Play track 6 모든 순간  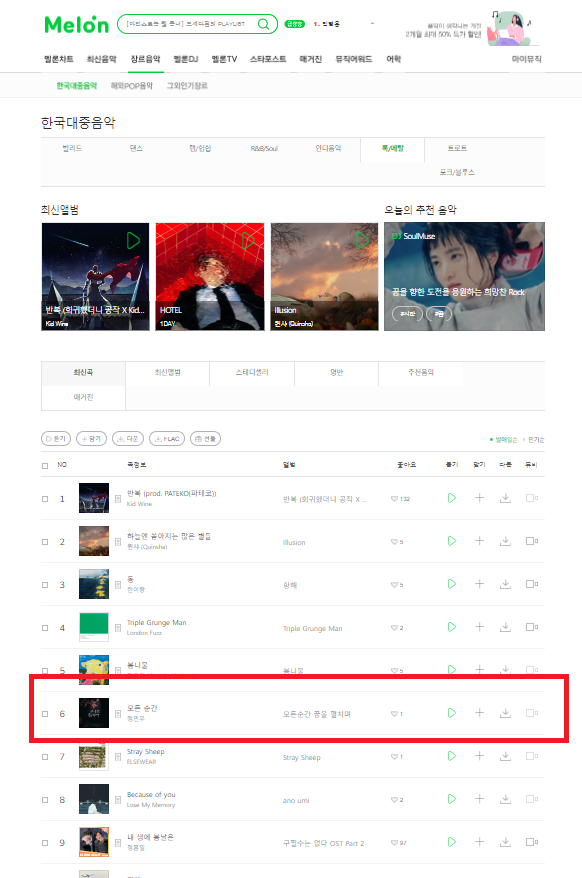coord(451,713)
